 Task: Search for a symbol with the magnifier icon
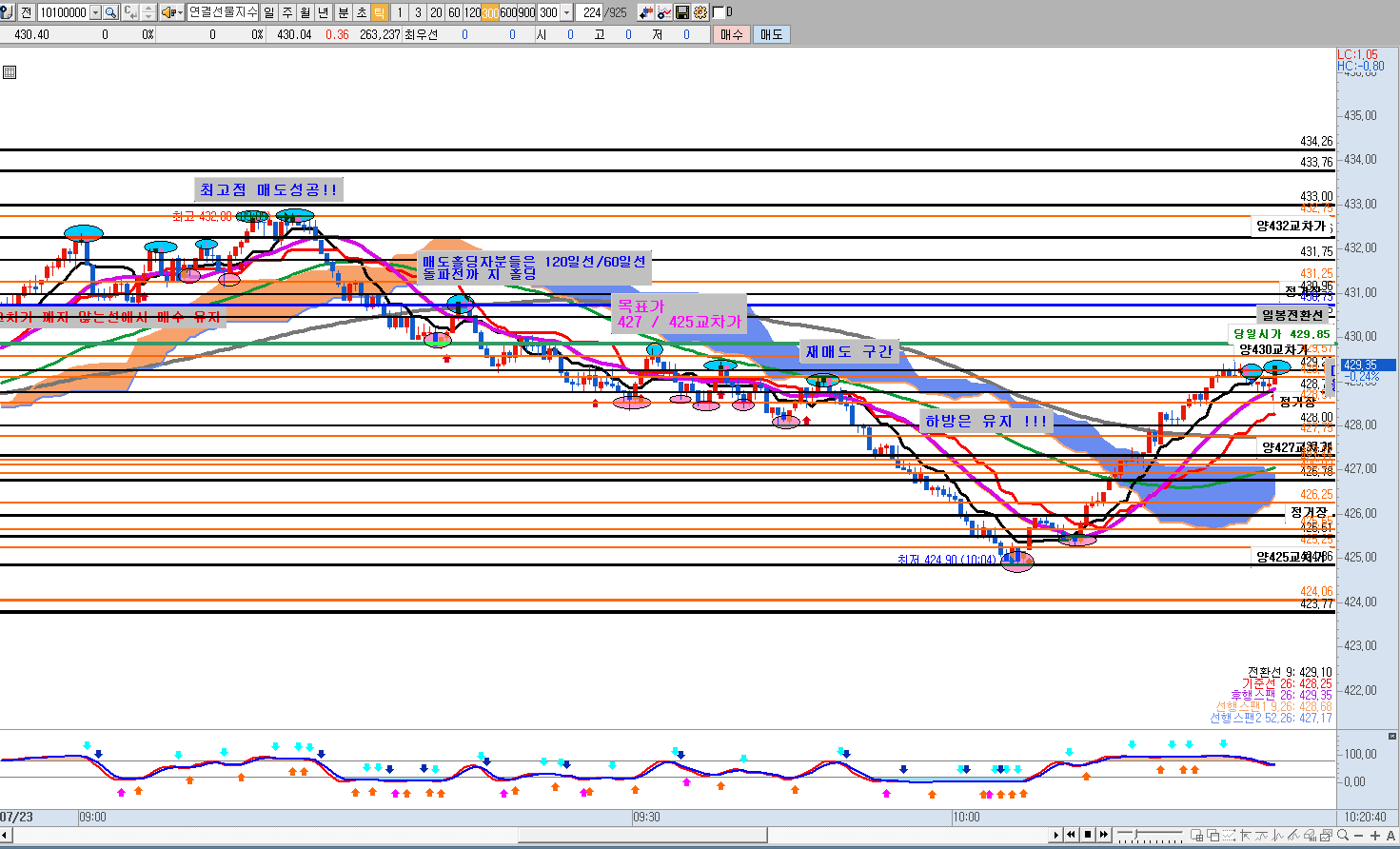110,12
